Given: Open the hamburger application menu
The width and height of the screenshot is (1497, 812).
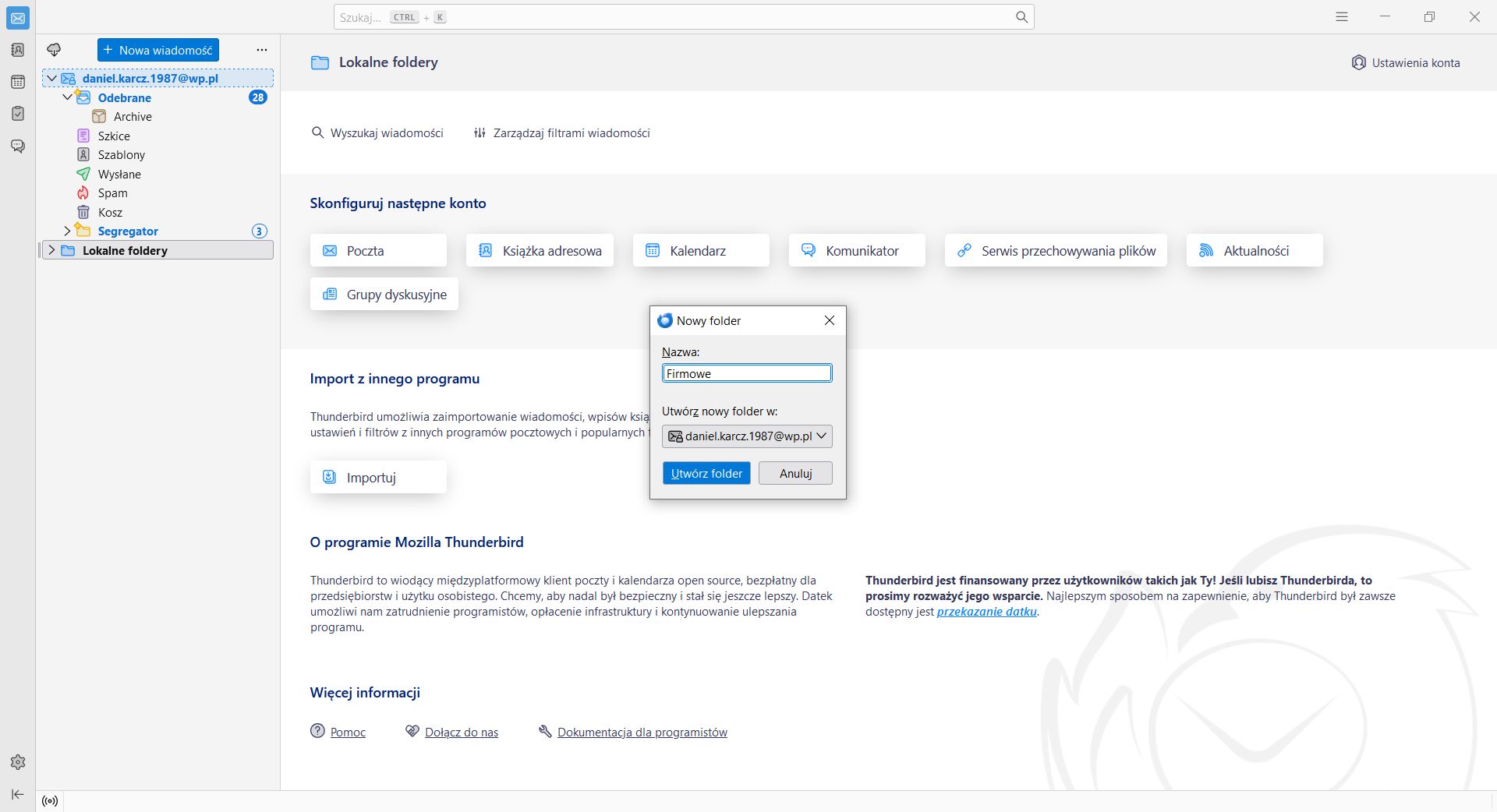Looking at the screenshot, I should (x=1342, y=16).
